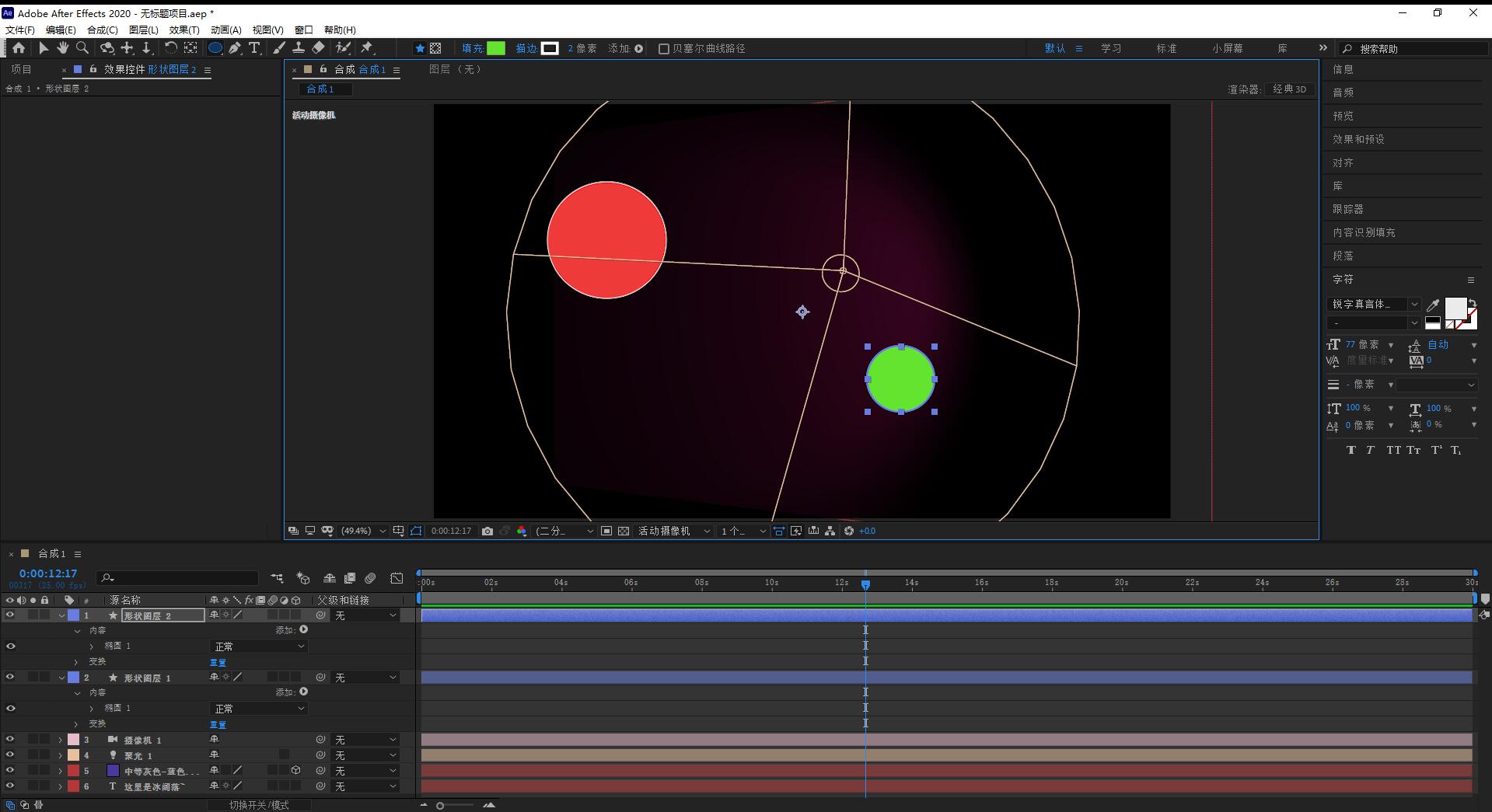Image resolution: width=1492 pixels, height=812 pixels.
Task: Click the Home icon in toolbar
Action: point(19,48)
